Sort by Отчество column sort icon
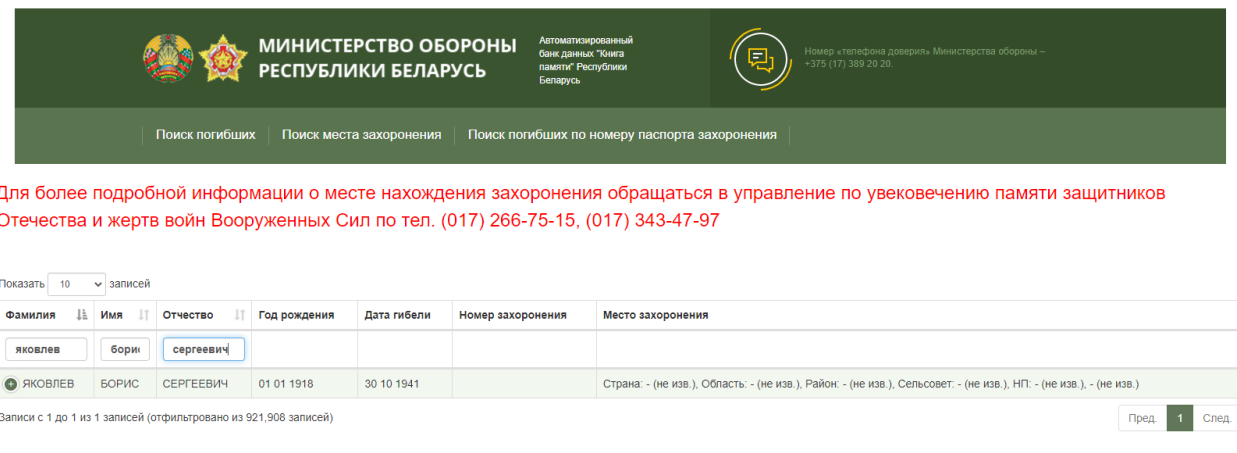 tap(239, 315)
